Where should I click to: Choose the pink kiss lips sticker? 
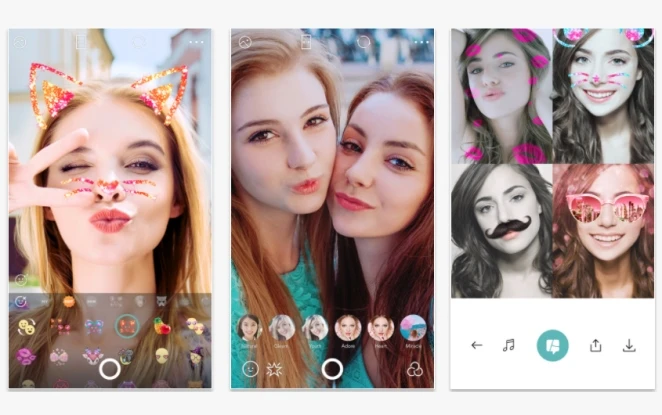[27, 356]
